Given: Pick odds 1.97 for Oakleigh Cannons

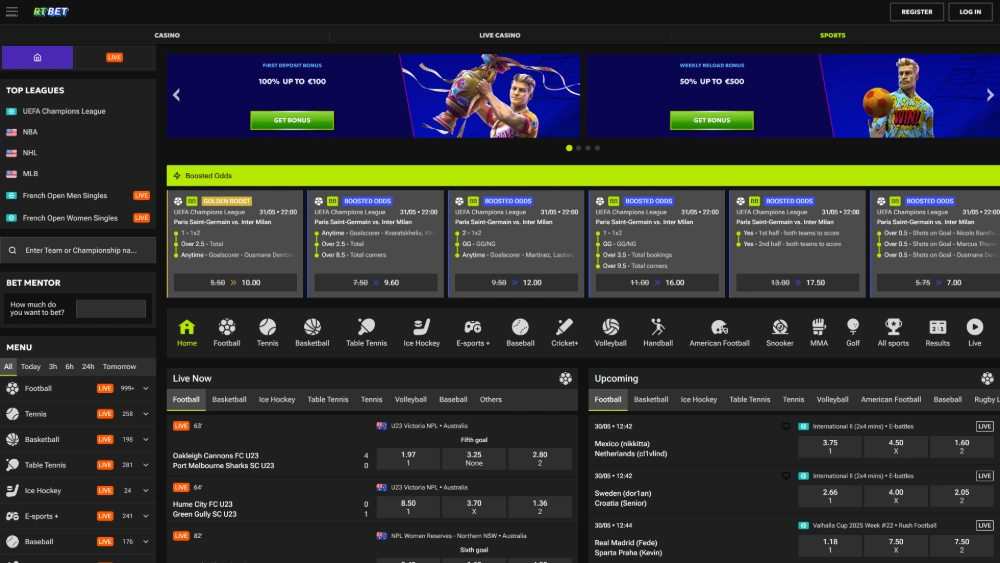Looking at the screenshot, I should click(408, 458).
